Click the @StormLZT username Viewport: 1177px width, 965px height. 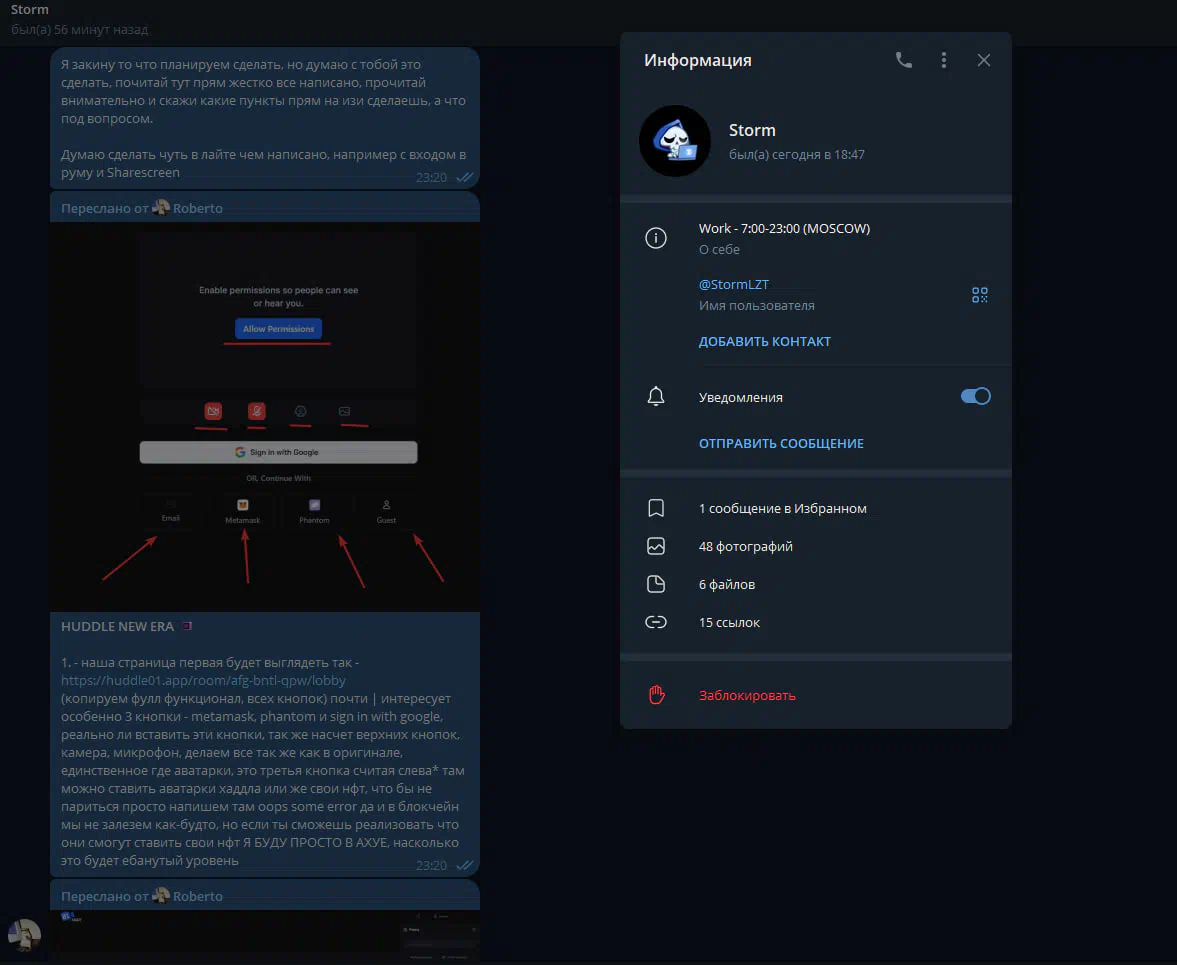[x=733, y=284]
